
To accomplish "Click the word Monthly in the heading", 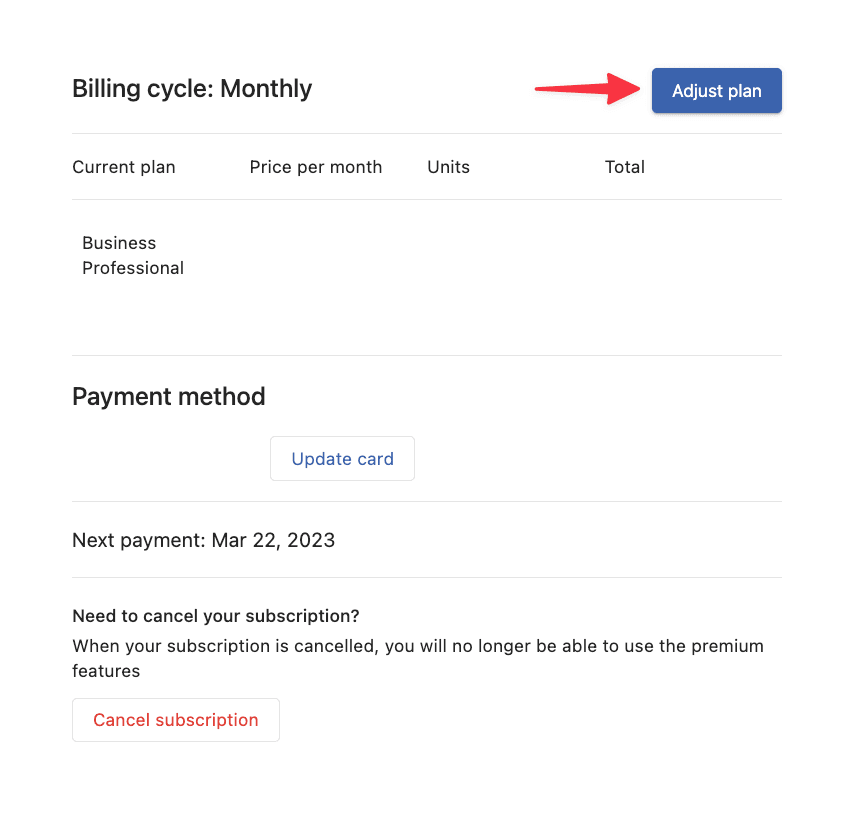I will [266, 89].
